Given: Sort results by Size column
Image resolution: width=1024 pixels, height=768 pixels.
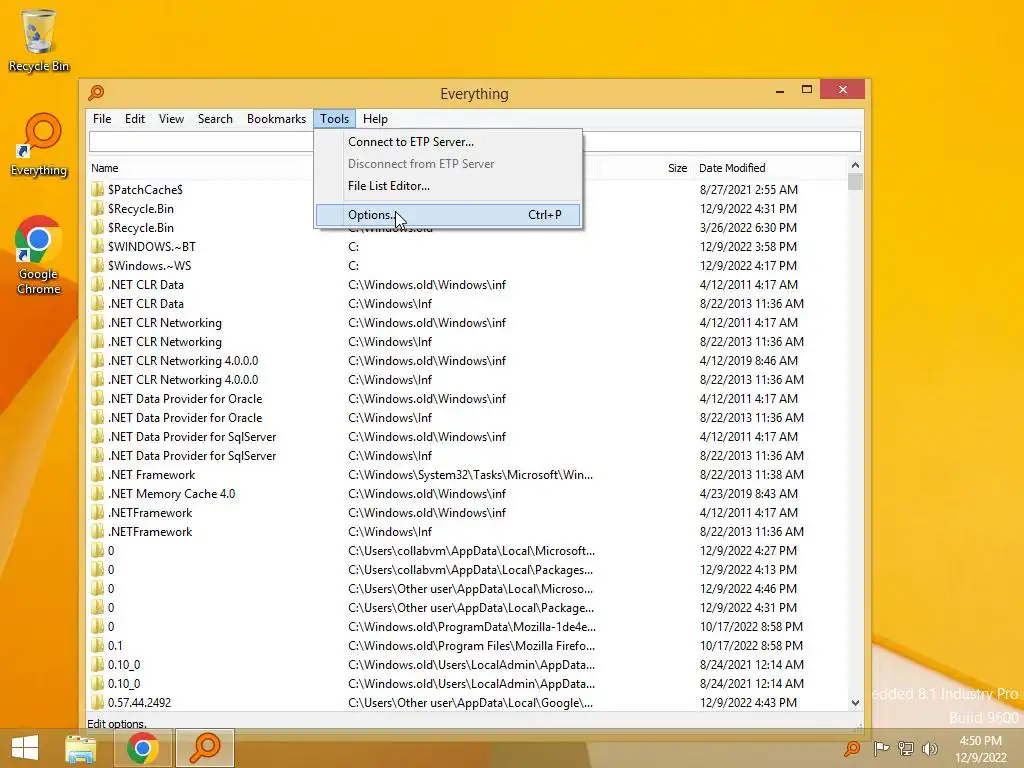Looking at the screenshot, I should tap(677, 168).
